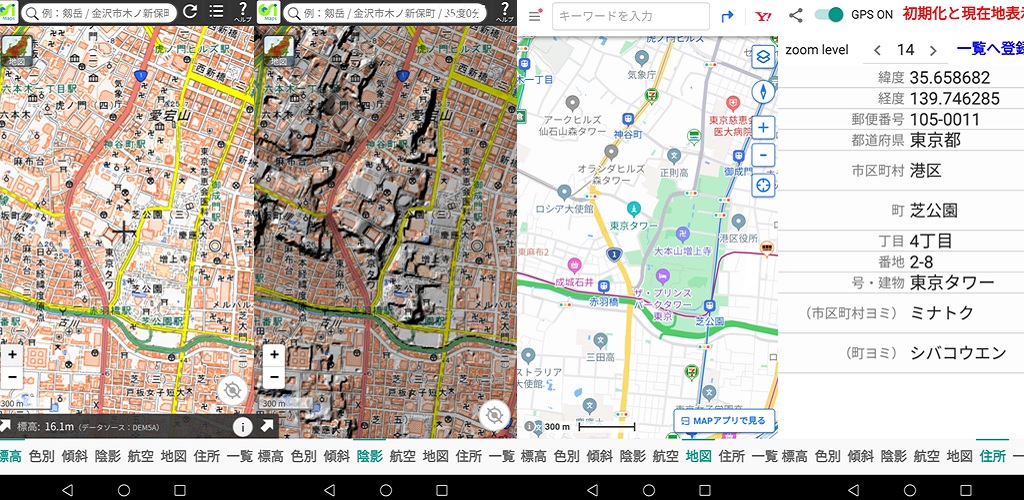The height and width of the screenshot is (500, 1024).
Task: Tap the current-location icon on elevation map
Action: click(232, 391)
